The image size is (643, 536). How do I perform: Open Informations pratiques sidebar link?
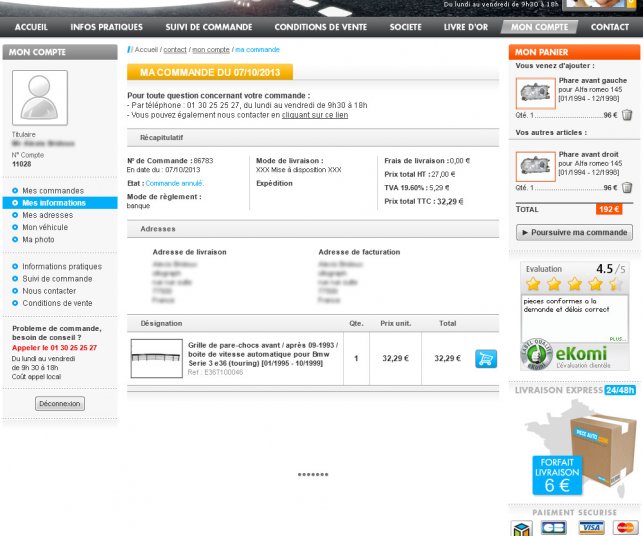coord(62,267)
